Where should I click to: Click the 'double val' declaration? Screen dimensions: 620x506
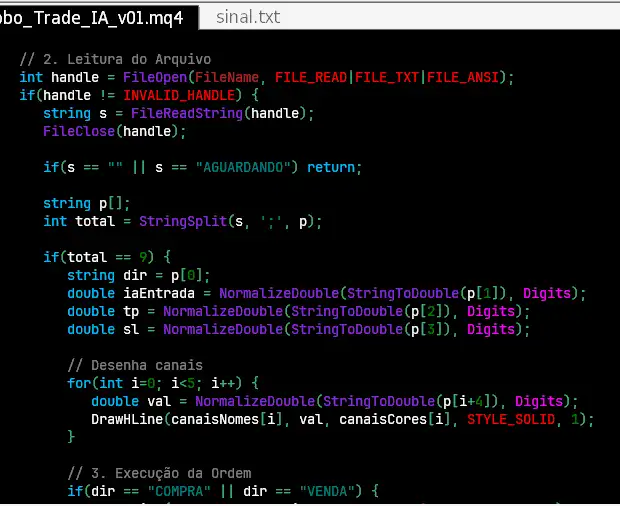coord(131,401)
